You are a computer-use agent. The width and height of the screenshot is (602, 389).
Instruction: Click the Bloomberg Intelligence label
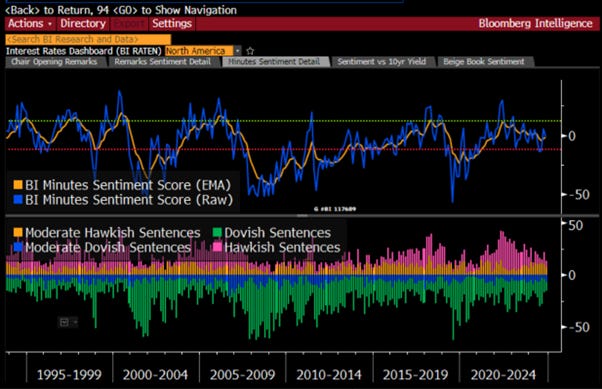(x=535, y=23)
